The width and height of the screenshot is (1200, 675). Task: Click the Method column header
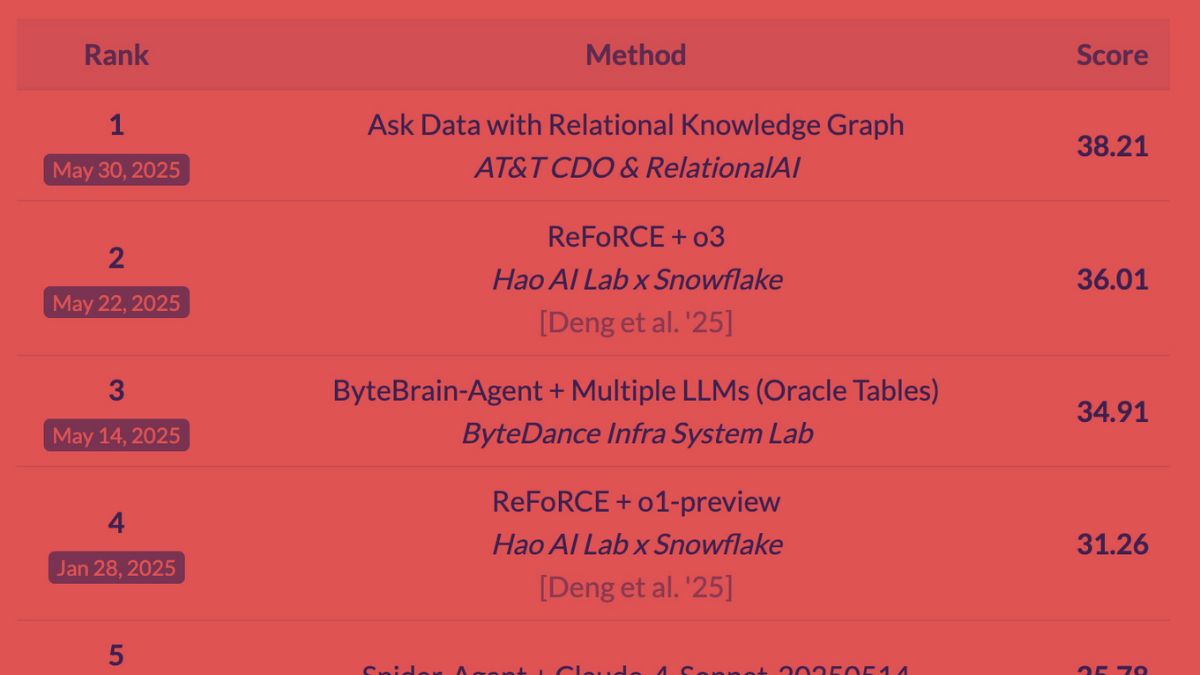[x=635, y=55]
